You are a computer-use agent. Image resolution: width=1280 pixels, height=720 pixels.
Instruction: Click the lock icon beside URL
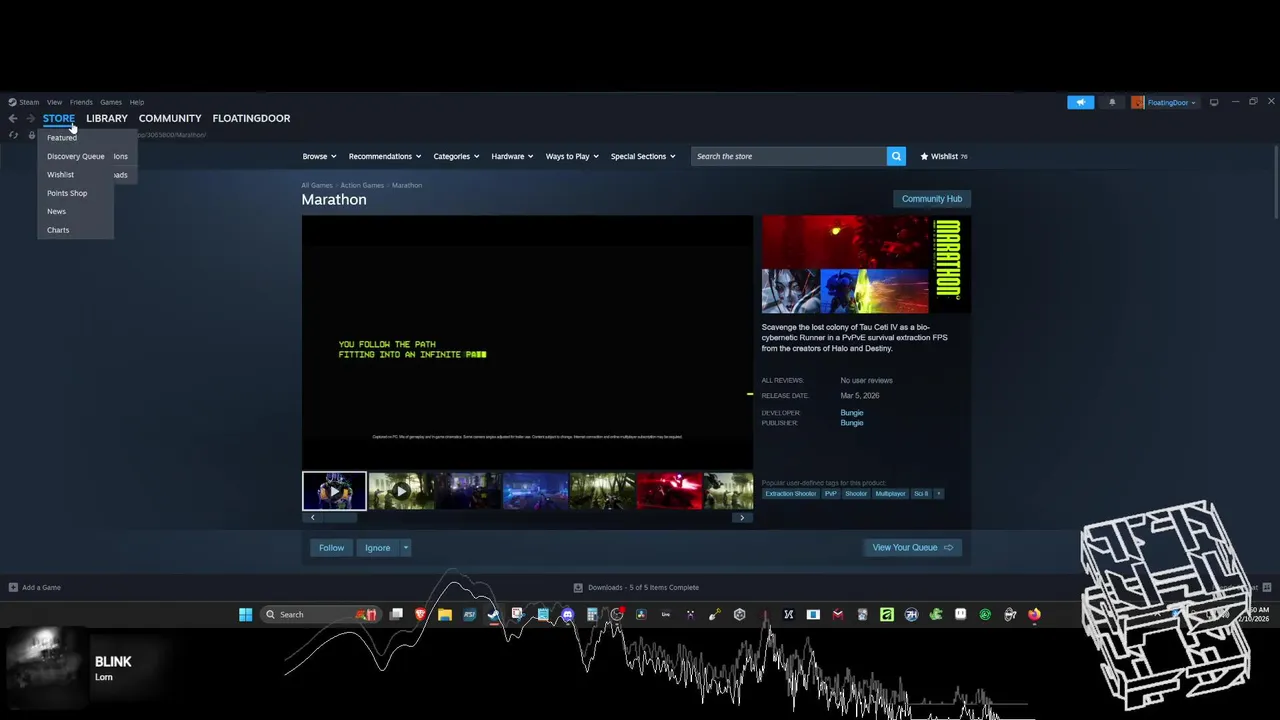(31, 135)
